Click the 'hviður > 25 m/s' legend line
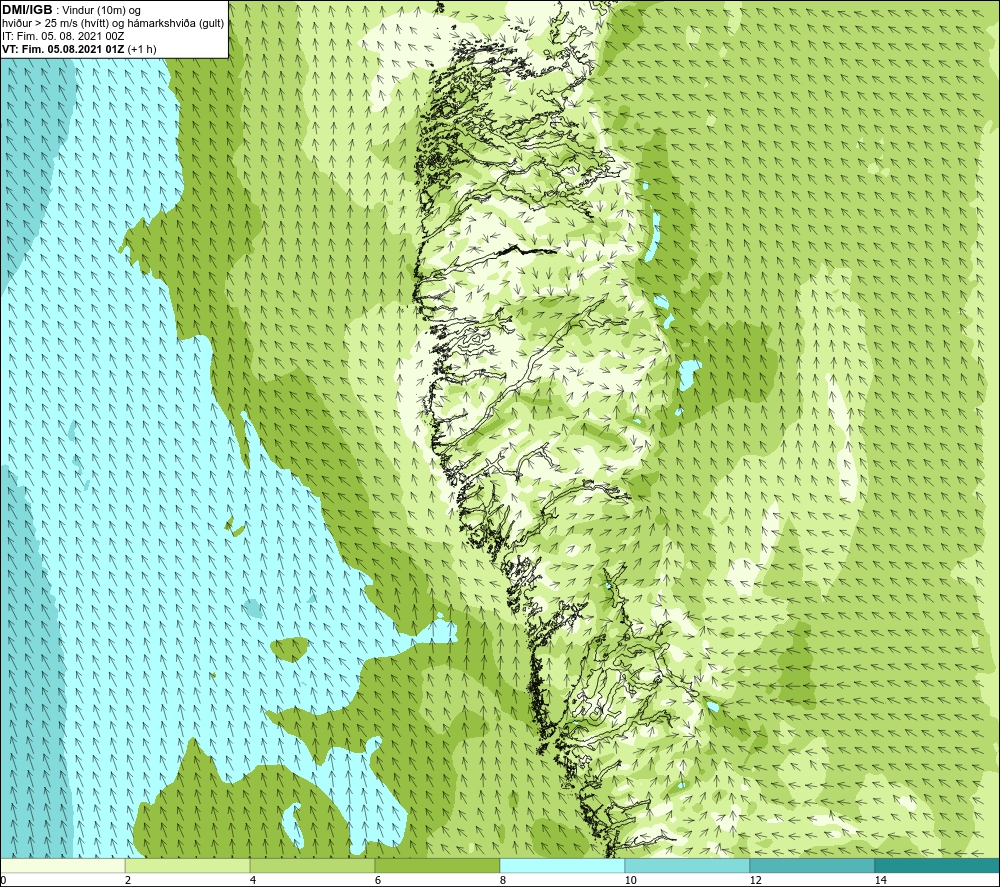 tap(113, 24)
